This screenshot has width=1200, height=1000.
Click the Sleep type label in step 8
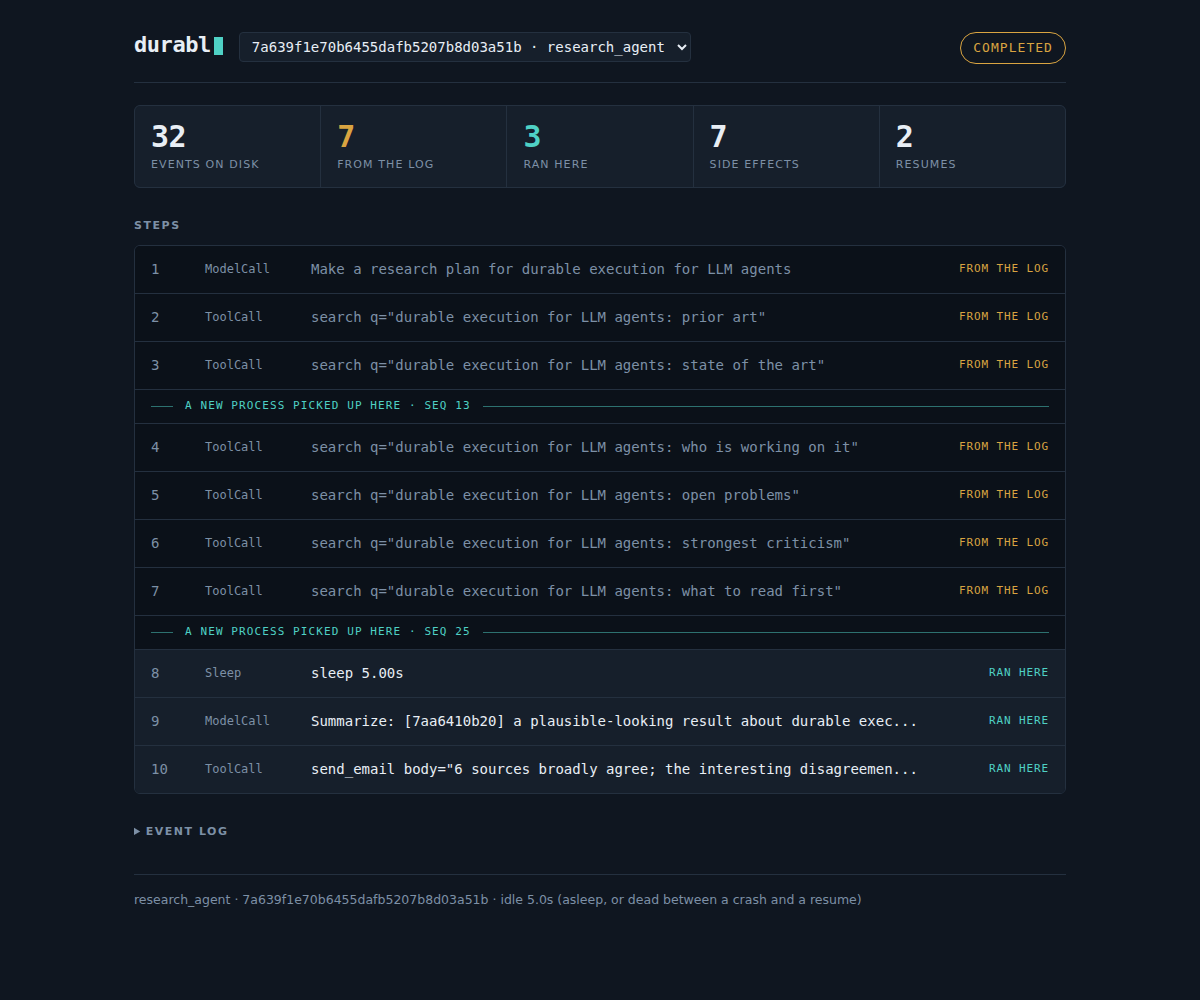point(223,673)
